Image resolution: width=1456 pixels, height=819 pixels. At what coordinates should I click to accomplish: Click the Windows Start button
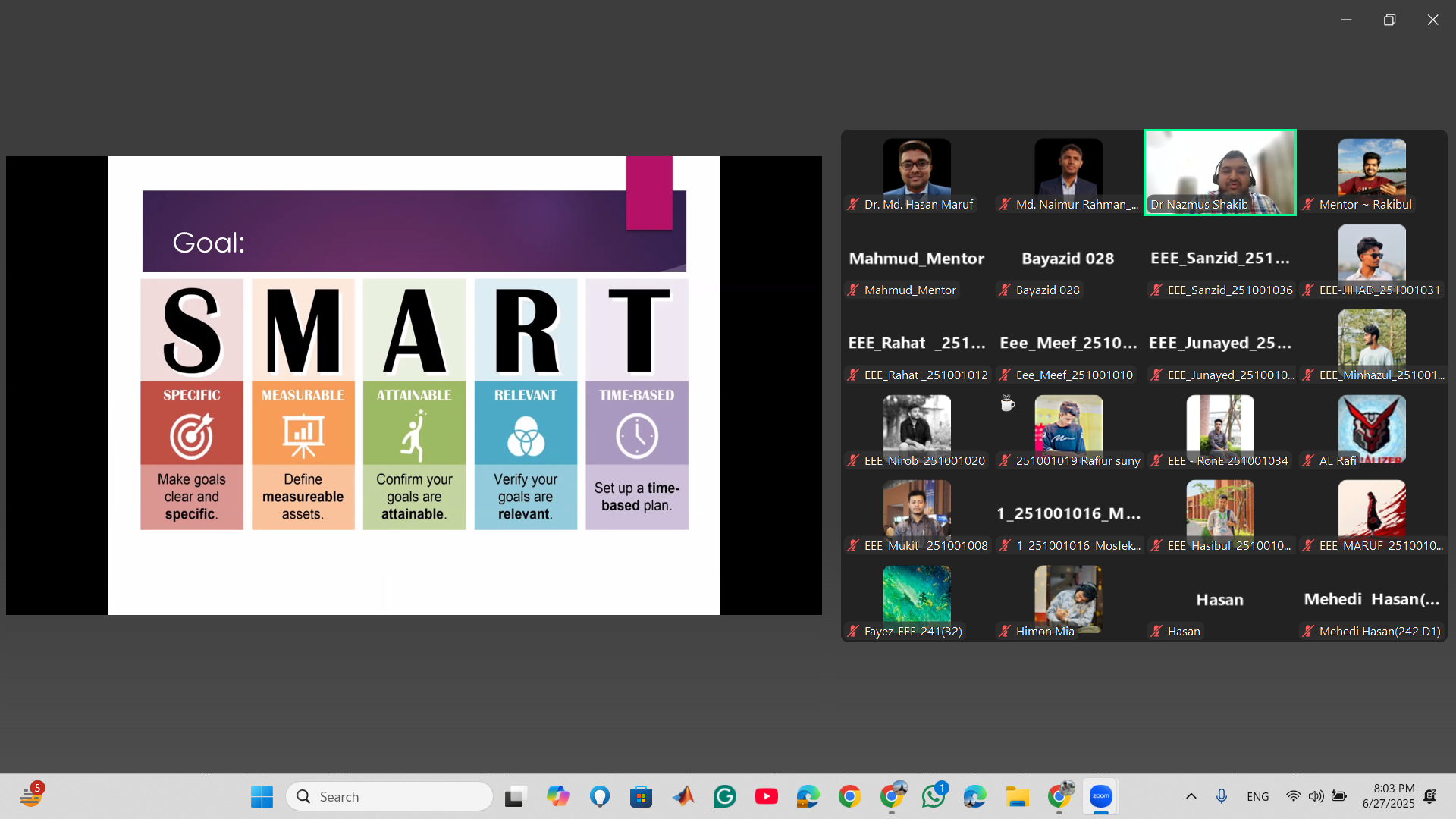[262, 796]
